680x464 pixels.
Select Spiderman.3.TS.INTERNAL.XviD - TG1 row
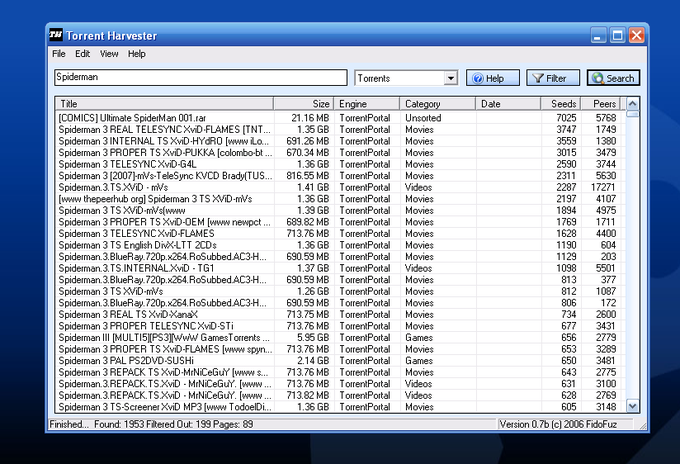(x=342, y=268)
